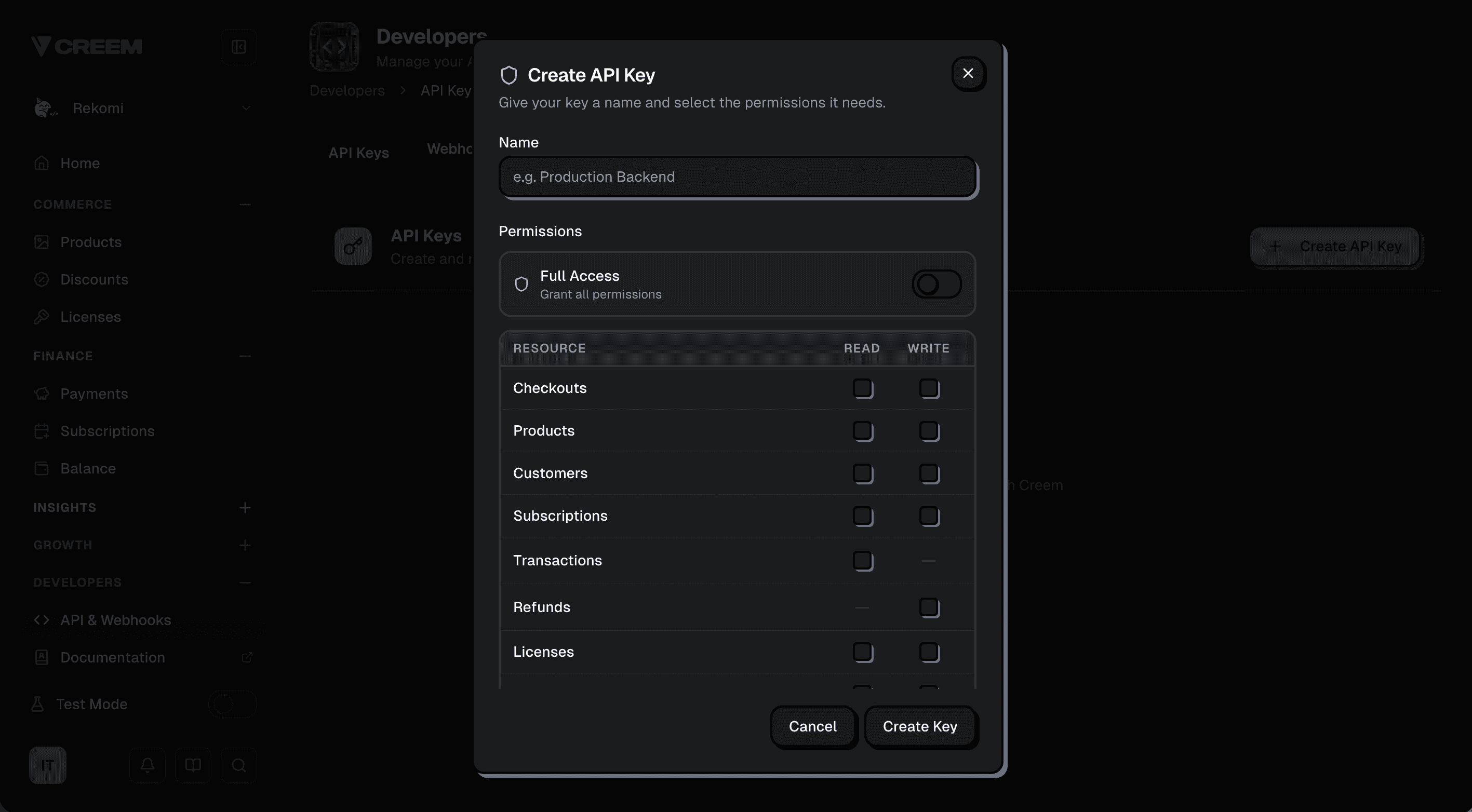Click the Licenses key icon in sidebar
The height and width of the screenshot is (812, 1472).
pos(42,317)
